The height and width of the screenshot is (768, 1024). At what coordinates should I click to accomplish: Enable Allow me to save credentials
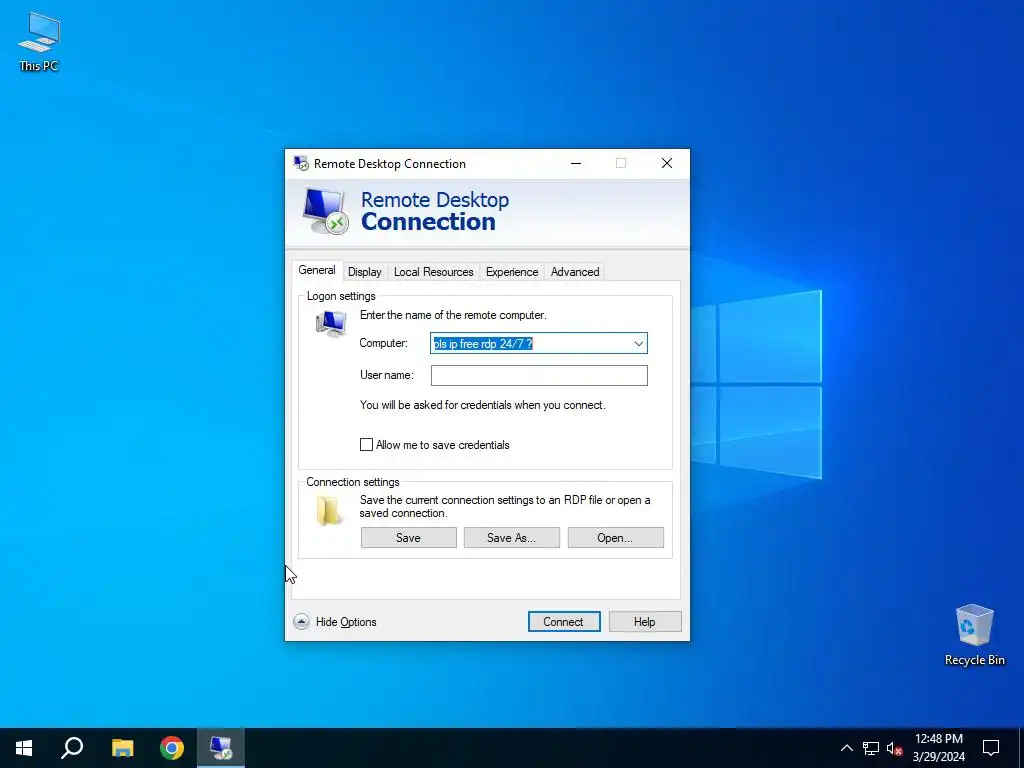[366, 445]
